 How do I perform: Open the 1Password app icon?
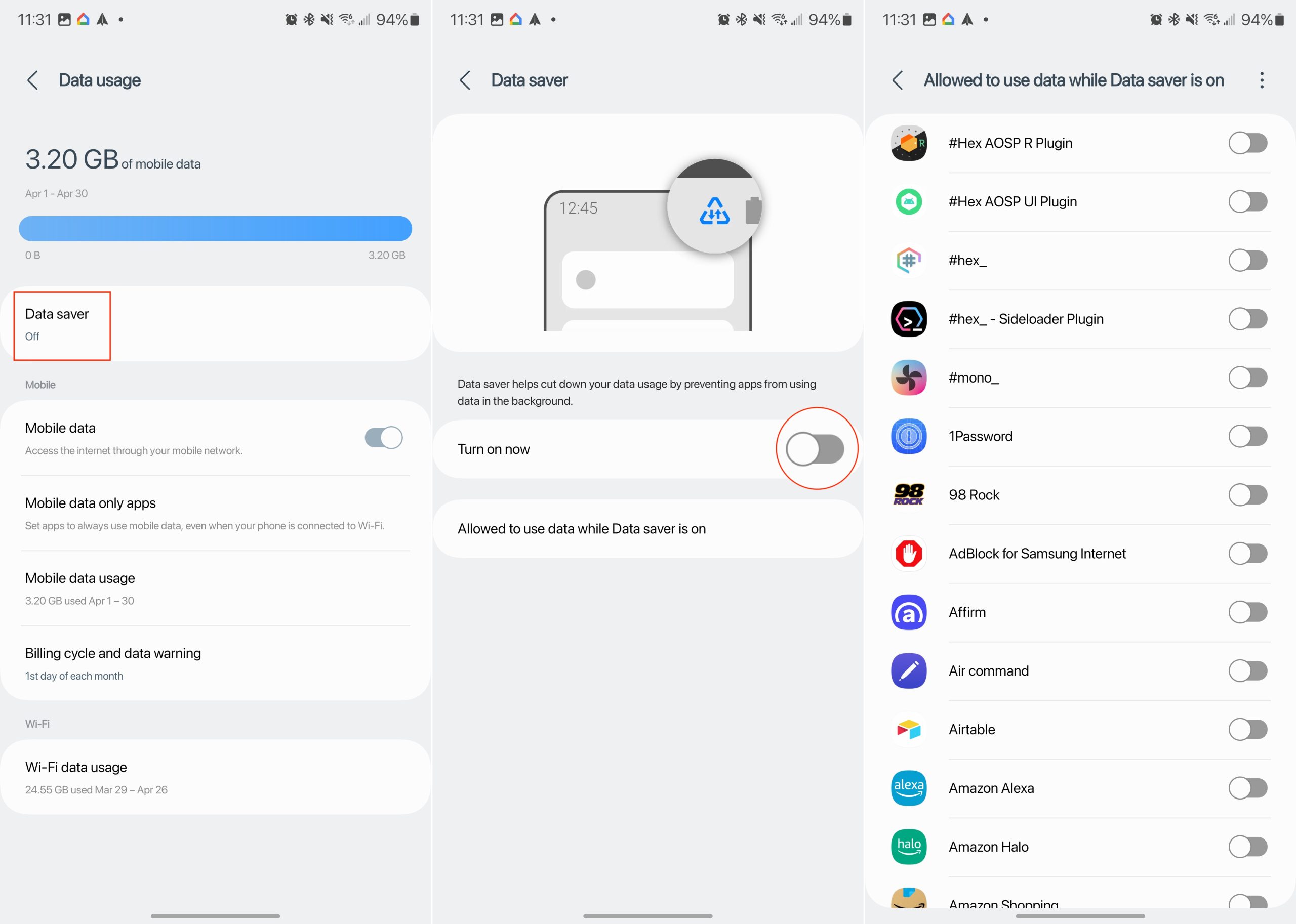tap(908, 436)
